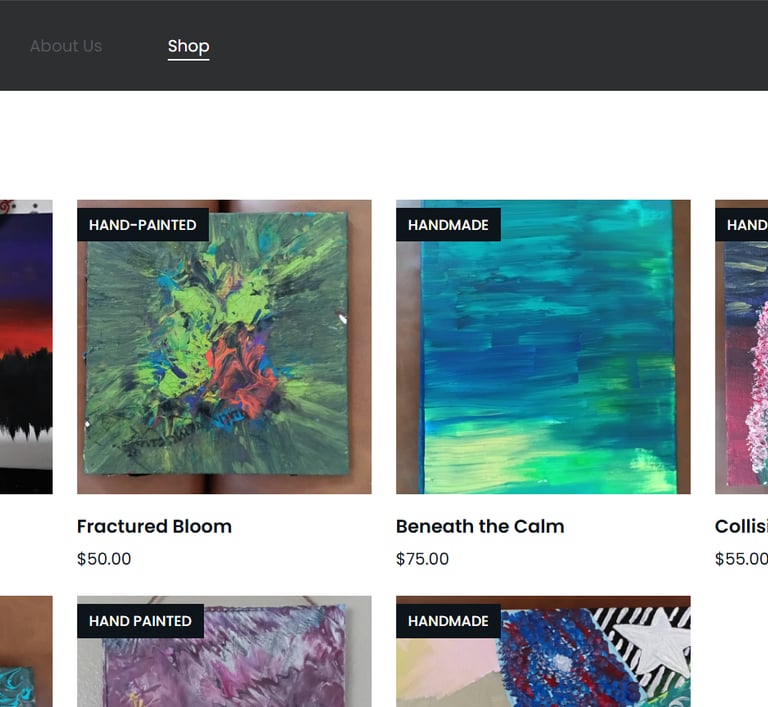The width and height of the screenshot is (768, 707).
Task: Open the star and stripes painting thumbnail
Action: coord(543,652)
